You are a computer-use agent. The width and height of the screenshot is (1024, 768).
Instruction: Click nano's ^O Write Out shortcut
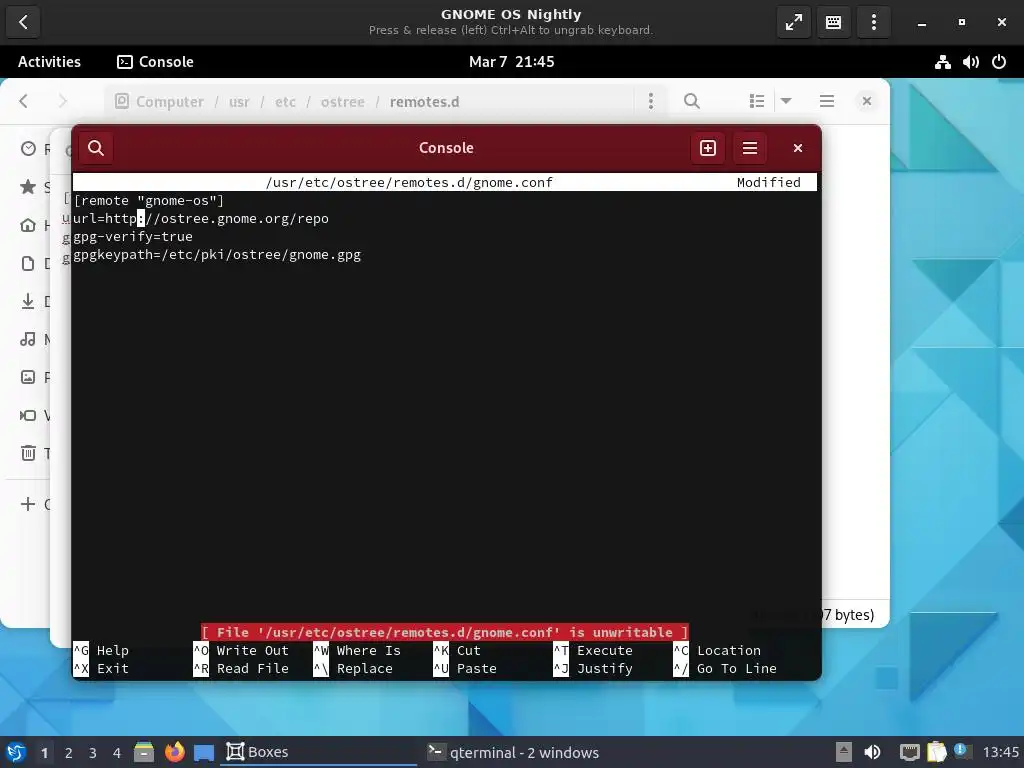point(241,650)
